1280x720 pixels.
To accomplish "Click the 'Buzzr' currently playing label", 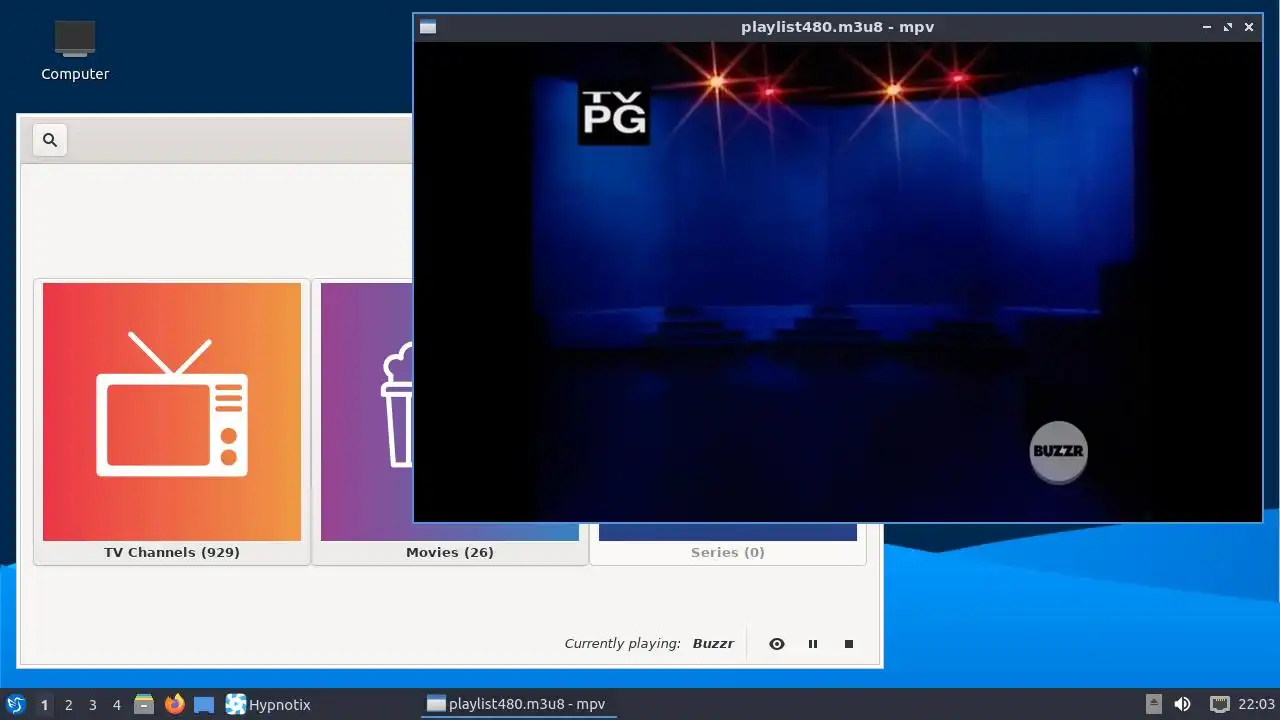I will pos(713,644).
